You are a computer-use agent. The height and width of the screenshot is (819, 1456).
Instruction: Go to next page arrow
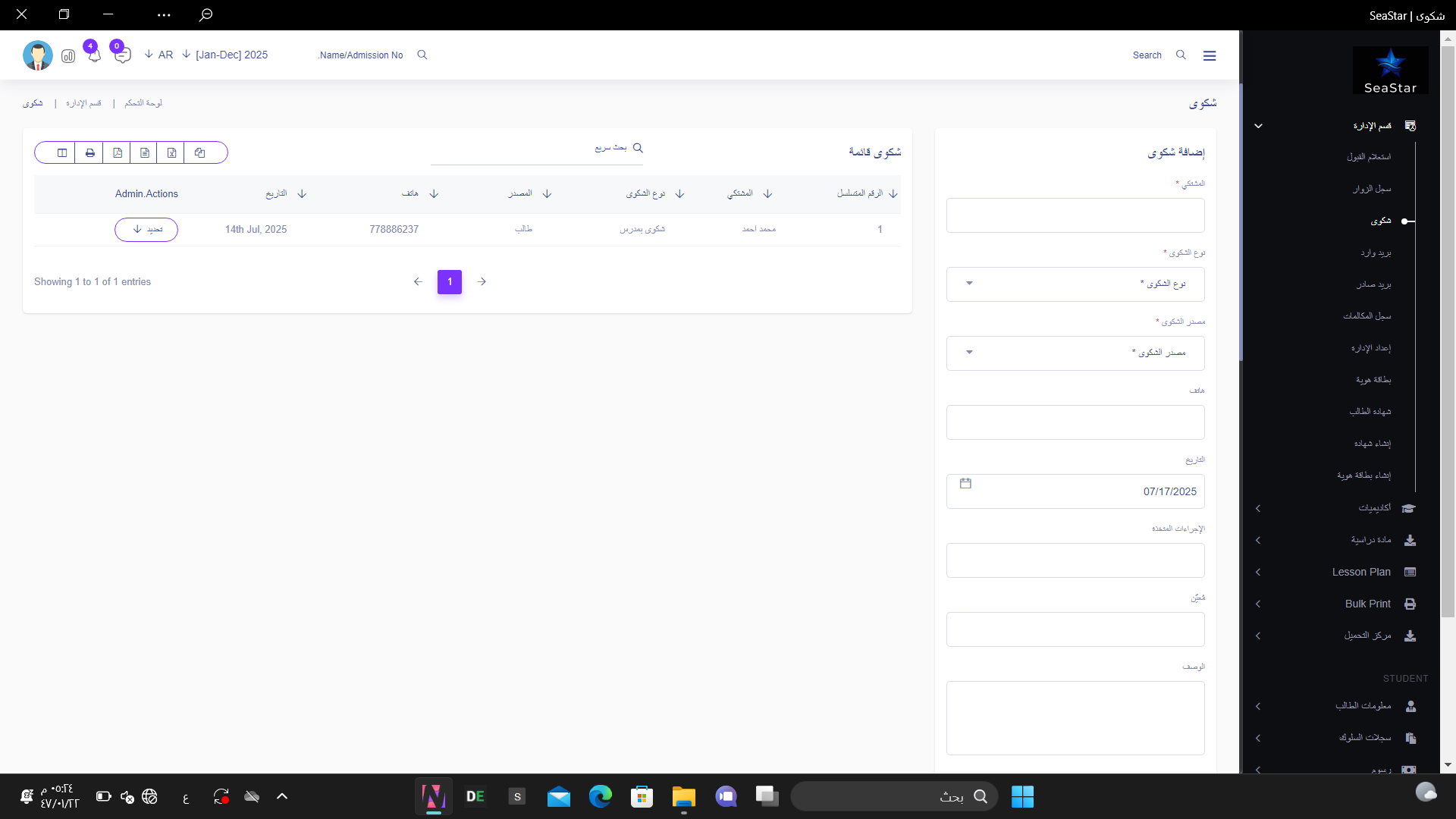(482, 281)
